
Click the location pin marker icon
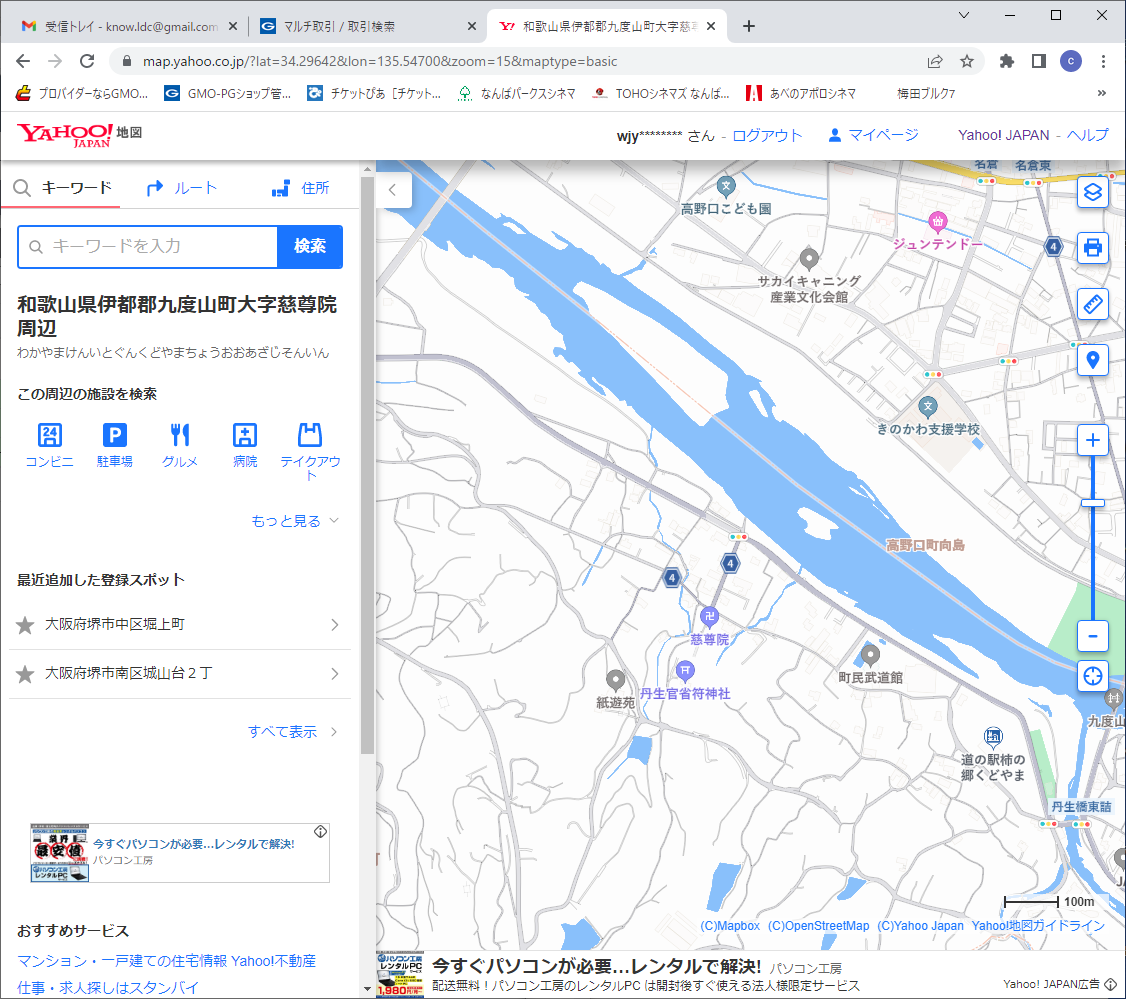pyautogui.click(x=1093, y=360)
